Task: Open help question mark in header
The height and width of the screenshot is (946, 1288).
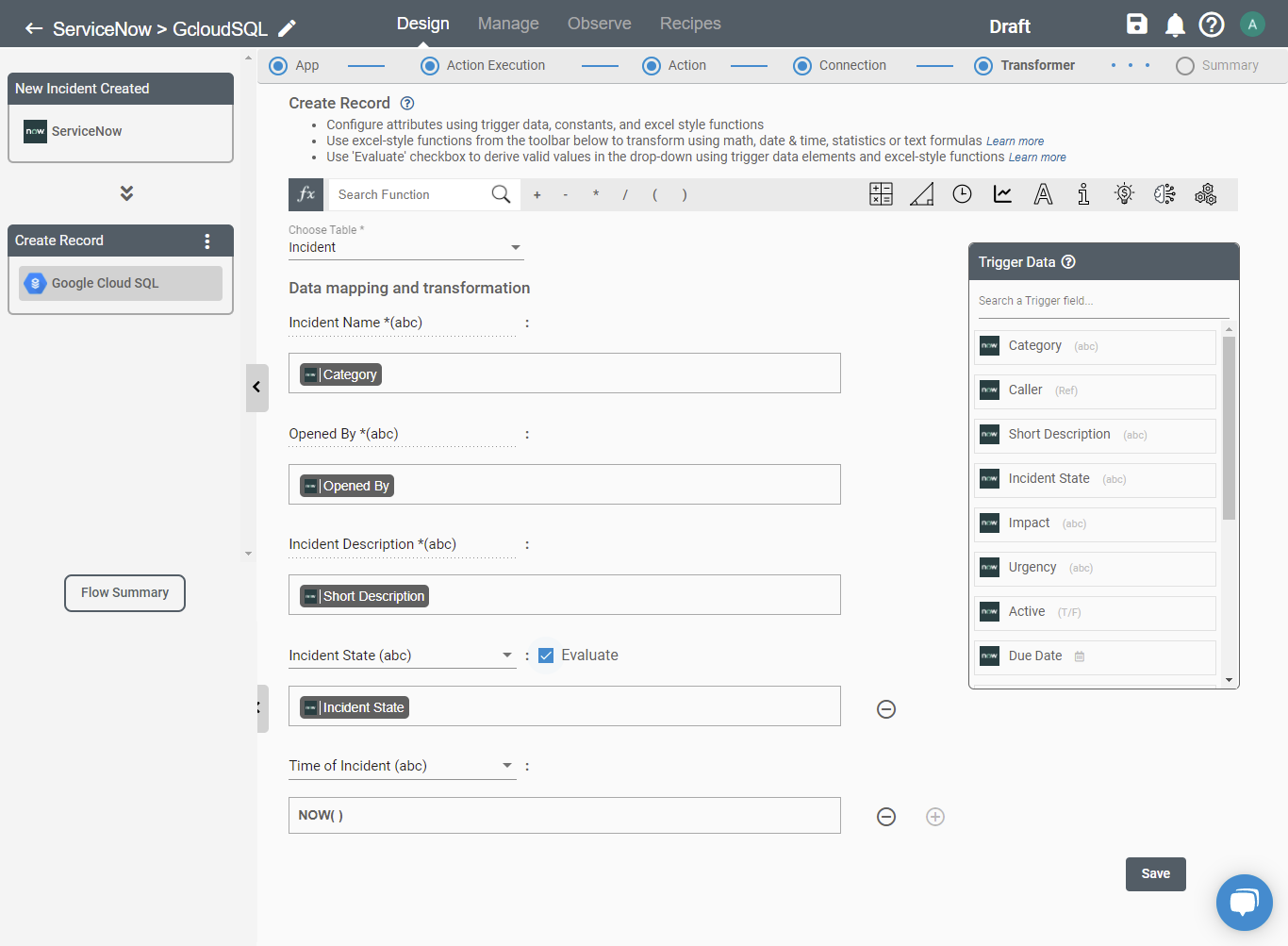Action: (x=1212, y=25)
